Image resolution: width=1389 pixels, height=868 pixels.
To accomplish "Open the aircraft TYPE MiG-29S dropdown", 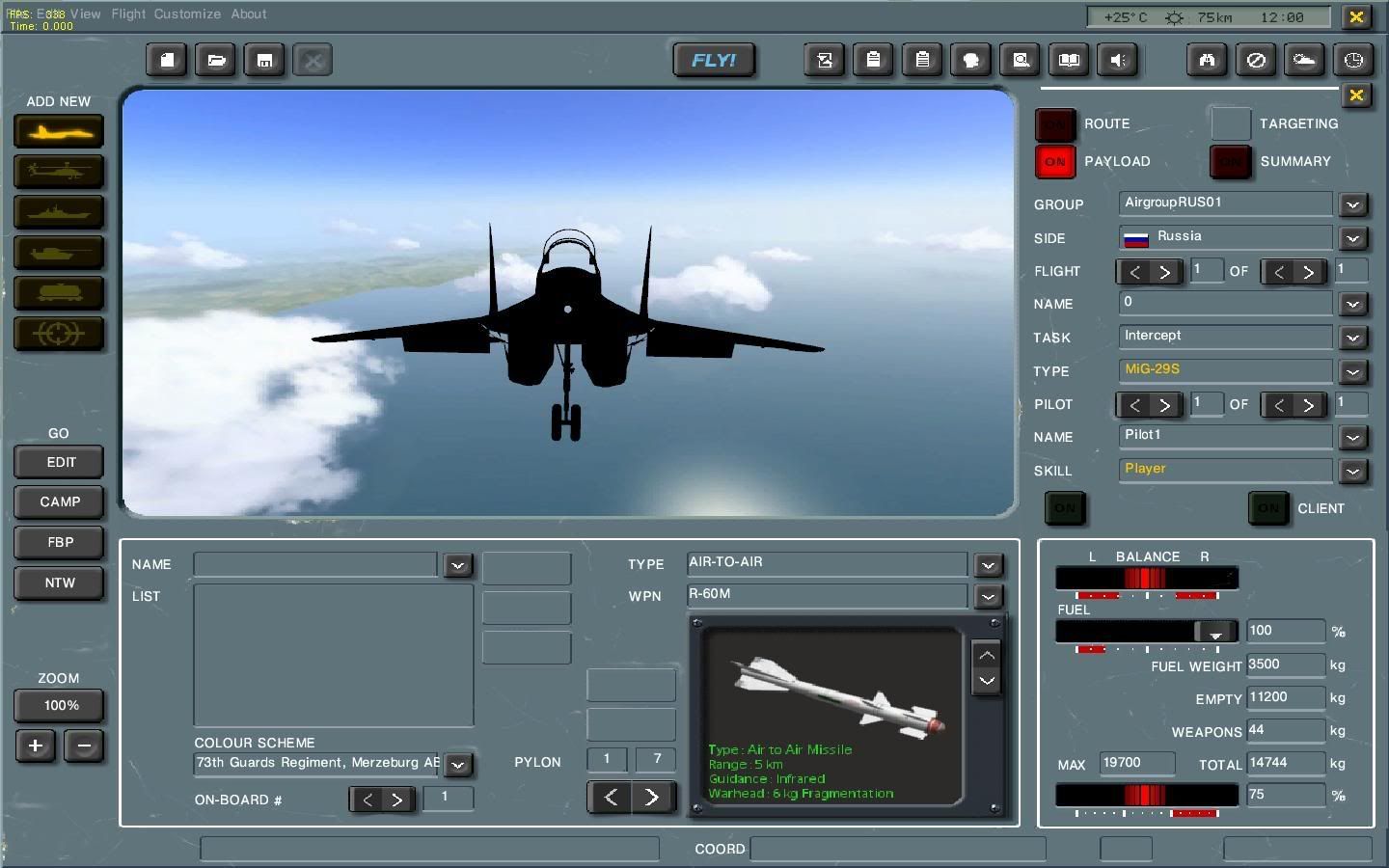I will click(x=1352, y=371).
